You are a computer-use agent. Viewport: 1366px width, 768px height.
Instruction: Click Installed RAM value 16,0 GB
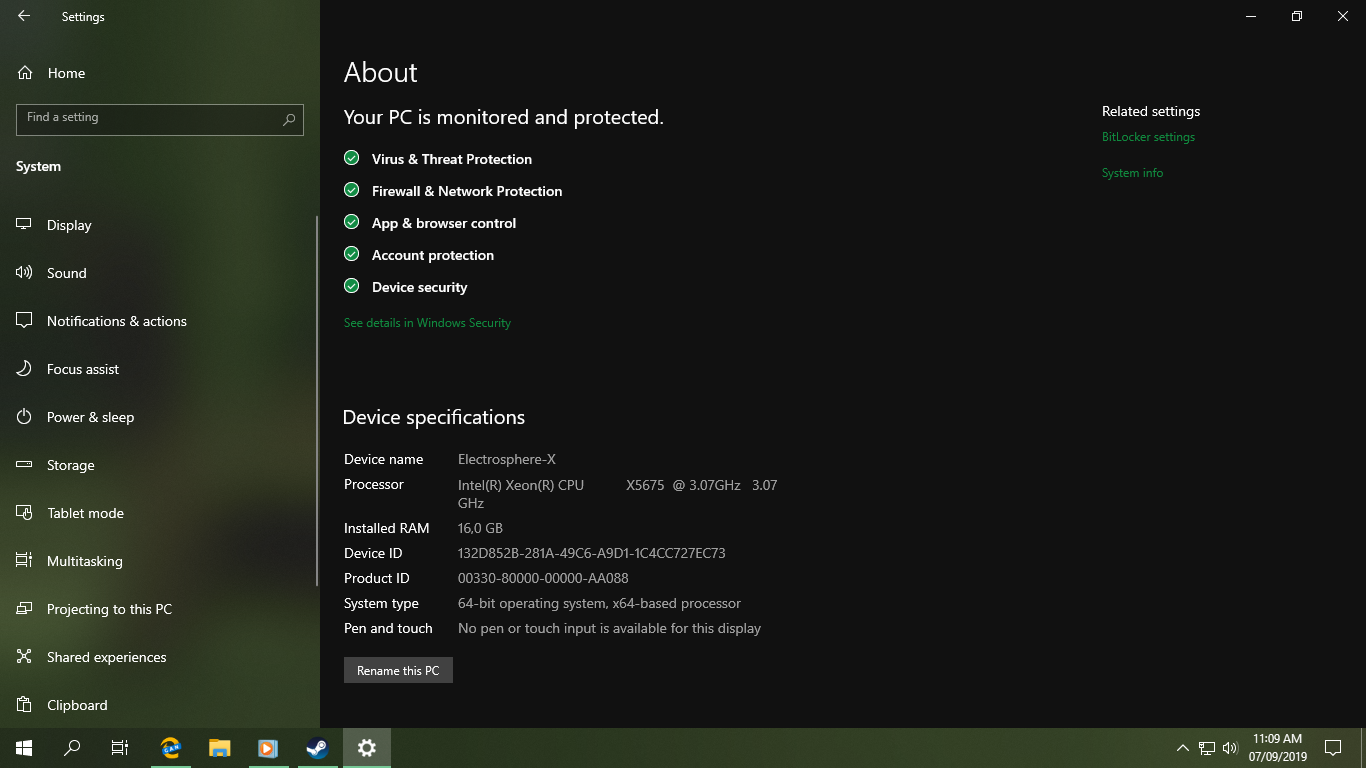click(x=480, y=528)
